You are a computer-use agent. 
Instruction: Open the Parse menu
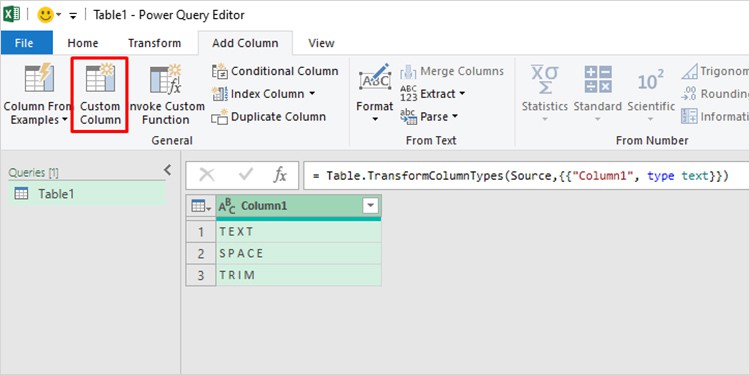coord(429,117)
